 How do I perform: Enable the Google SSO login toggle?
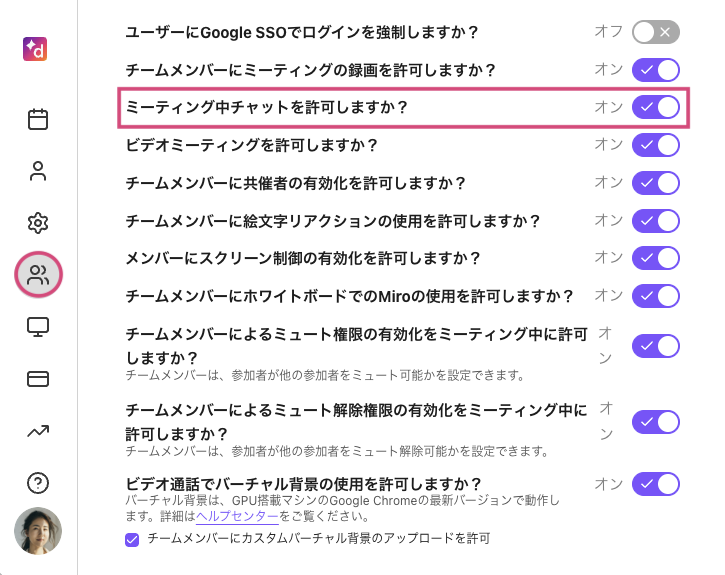click(x=656, y=32)
